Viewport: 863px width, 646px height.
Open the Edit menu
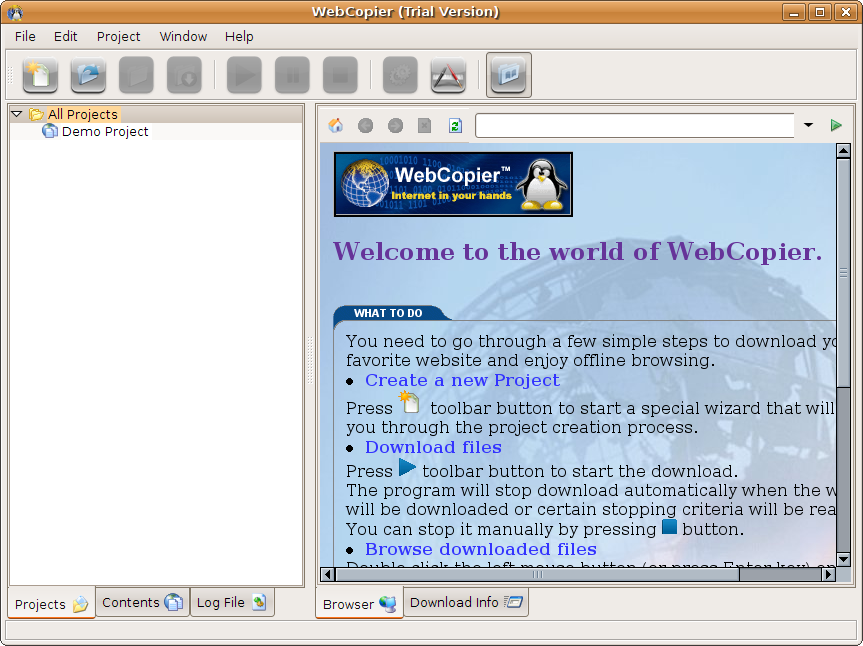tap(65, 36)
